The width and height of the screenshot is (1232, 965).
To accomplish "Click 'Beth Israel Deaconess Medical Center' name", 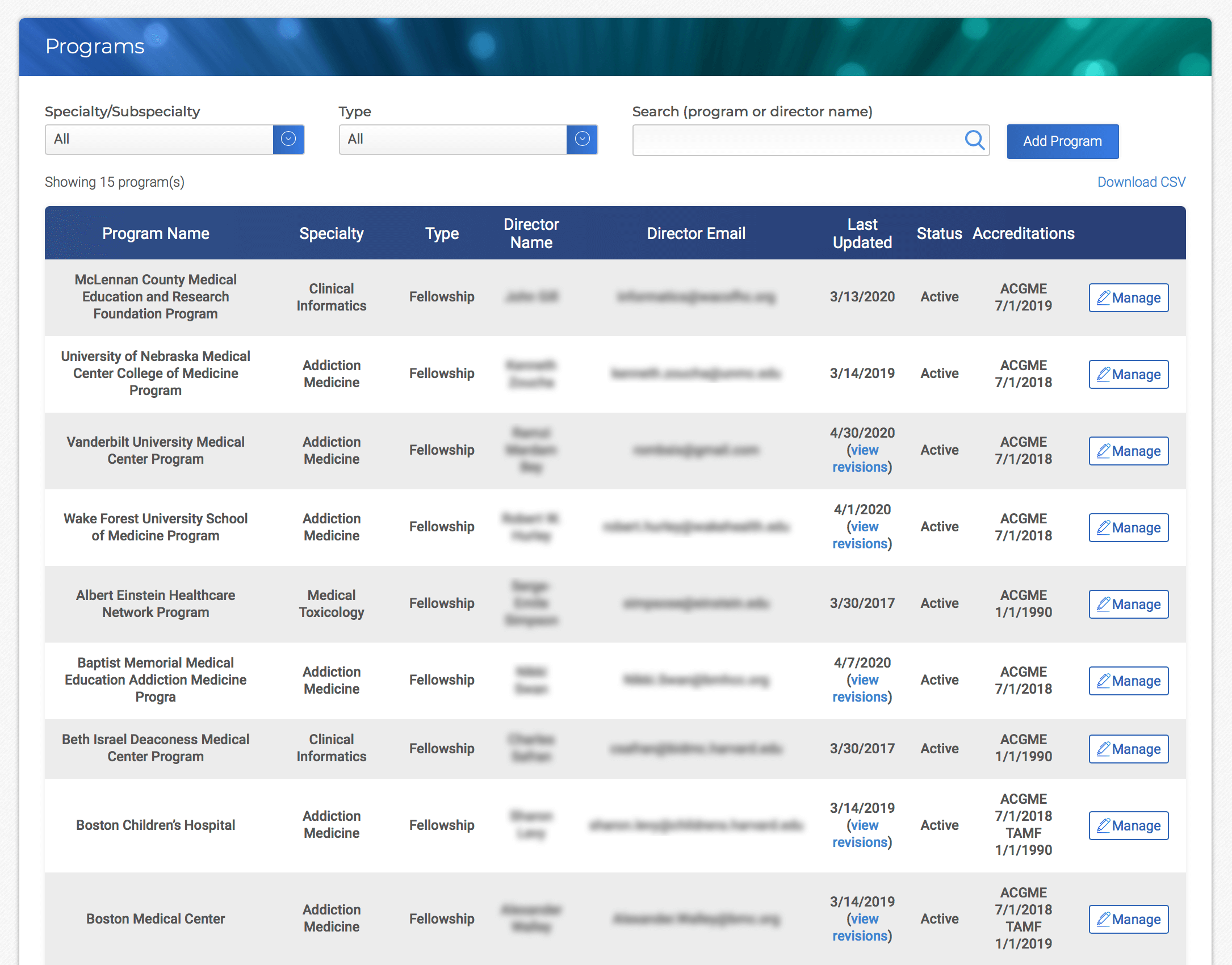I will [156, 748].
